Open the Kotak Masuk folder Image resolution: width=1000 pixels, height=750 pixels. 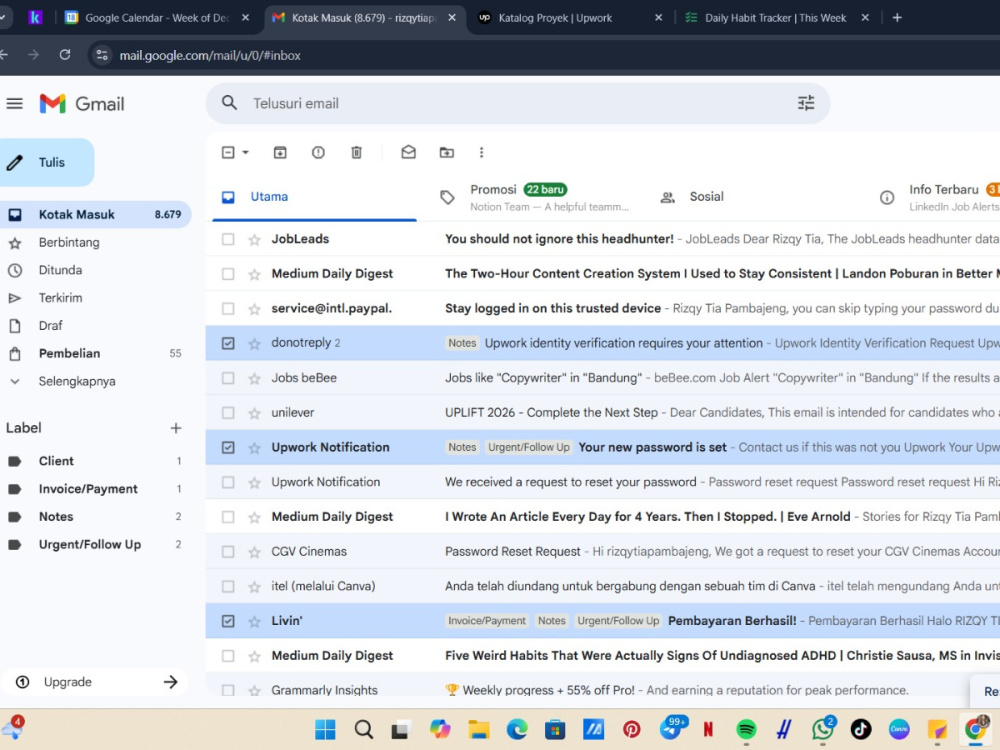click(x=94, y=214)
